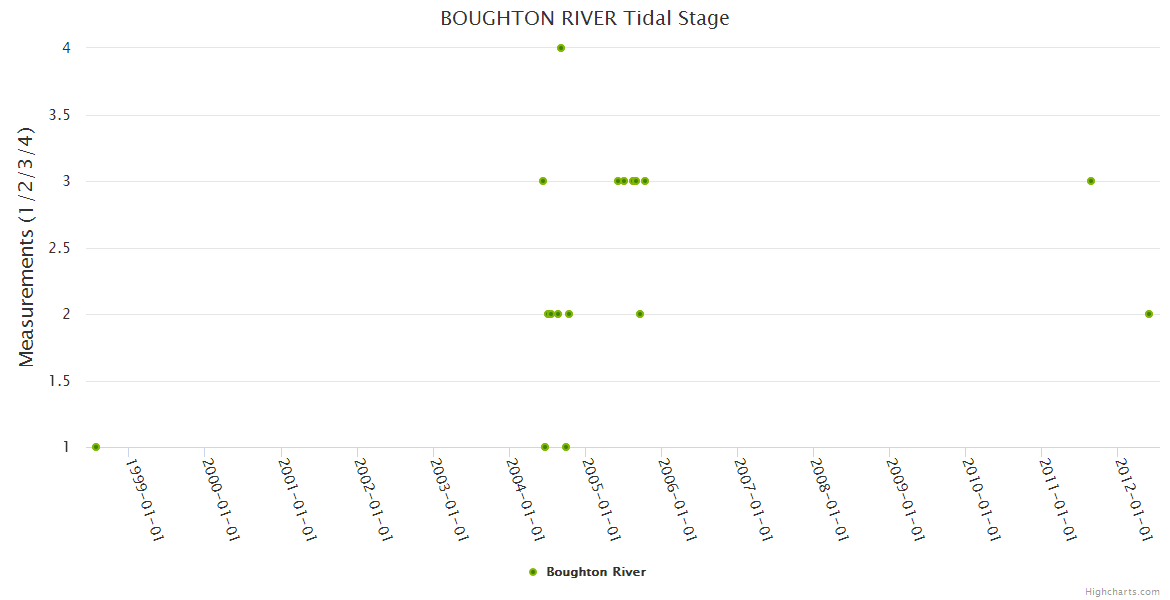Viewport: 1170px width, 600px height.
Task: Select the rightmost value 1 point in 2004
Action: point(566,447)
